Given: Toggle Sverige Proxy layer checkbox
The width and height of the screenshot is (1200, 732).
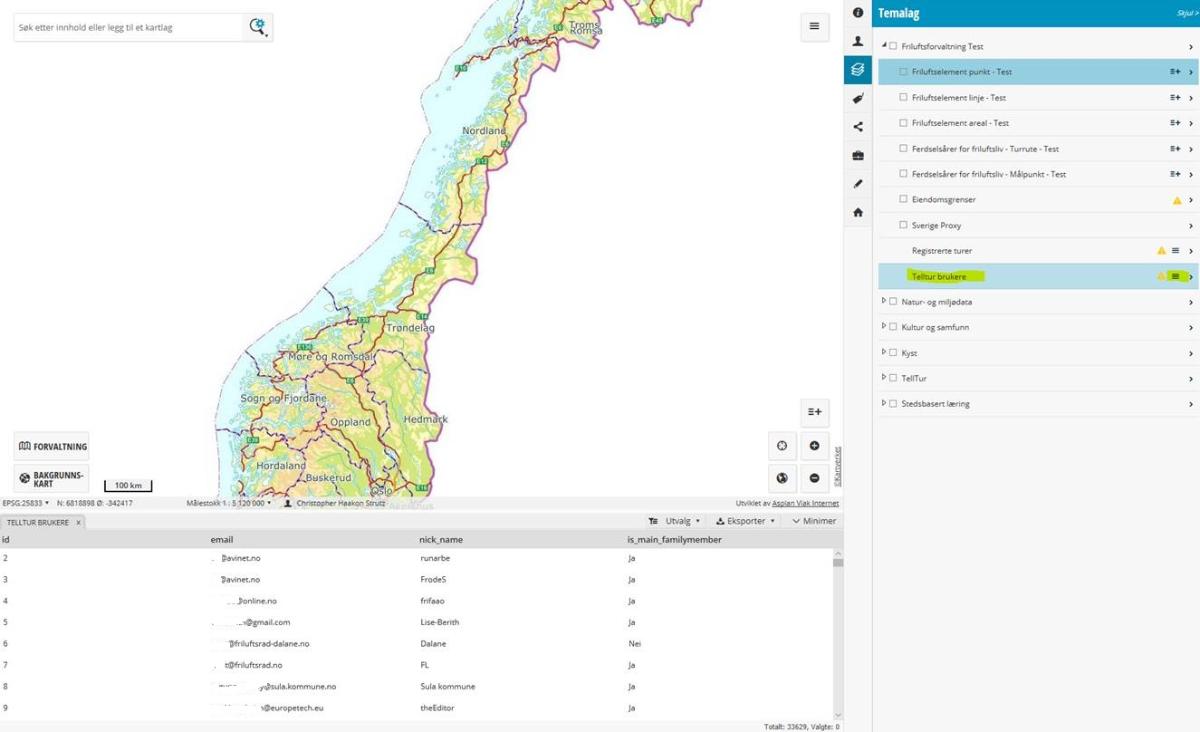Looking at the screenshot, I should pyautogui.click(x=903, y=226).
